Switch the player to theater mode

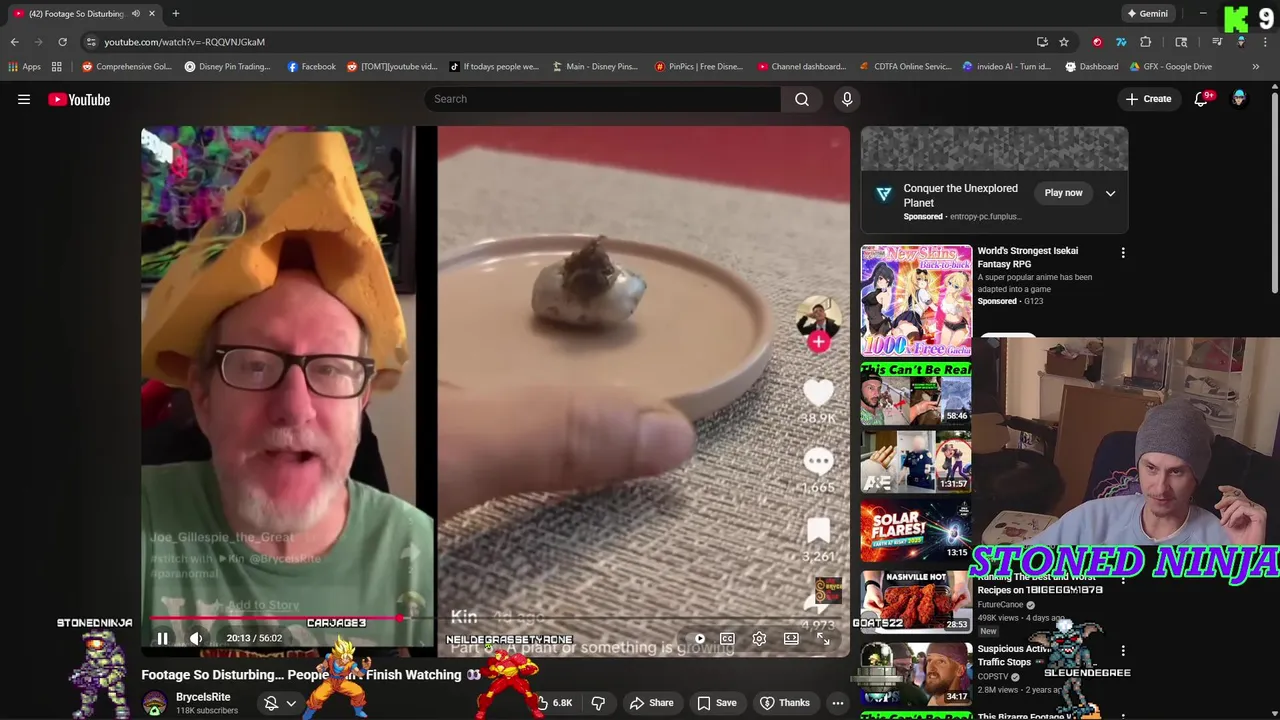click(x=791, y=639)
